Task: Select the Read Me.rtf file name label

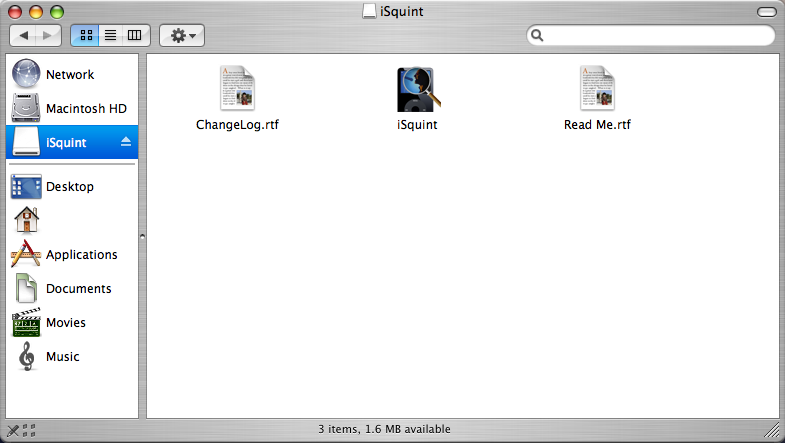Action: 597,125
